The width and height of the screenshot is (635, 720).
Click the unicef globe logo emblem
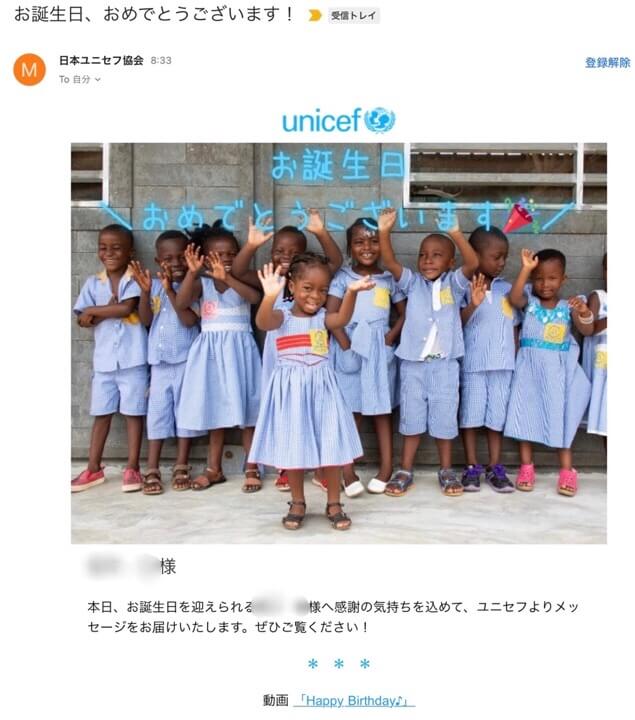click(379, 120)
